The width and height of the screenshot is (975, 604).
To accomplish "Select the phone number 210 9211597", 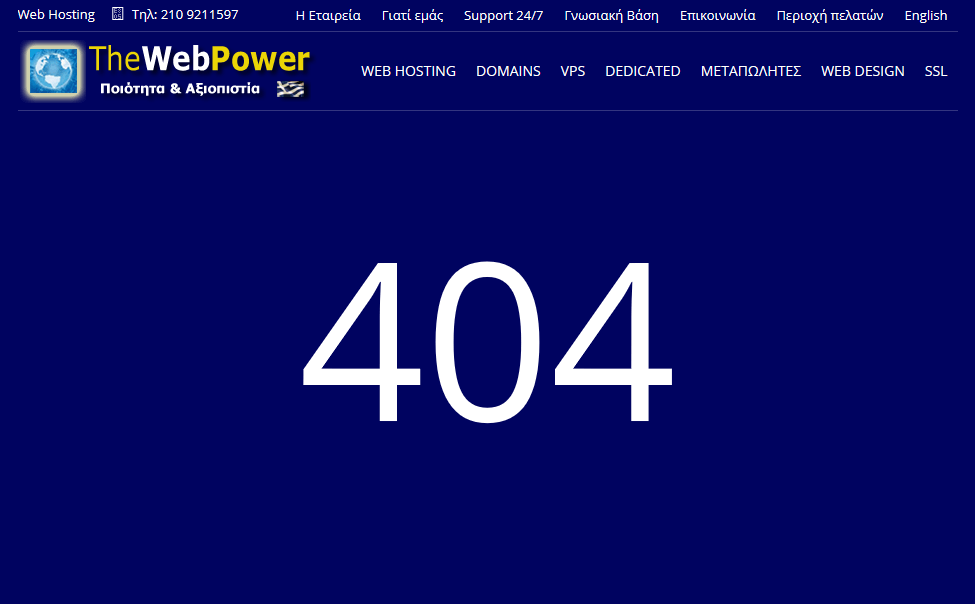I will pyautogui.click(x=199, y=14).
